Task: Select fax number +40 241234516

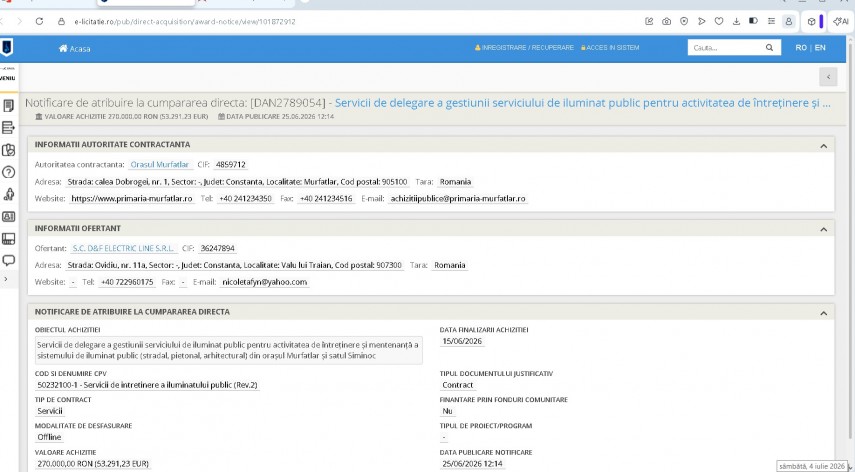Action: [x=326, y=198]
